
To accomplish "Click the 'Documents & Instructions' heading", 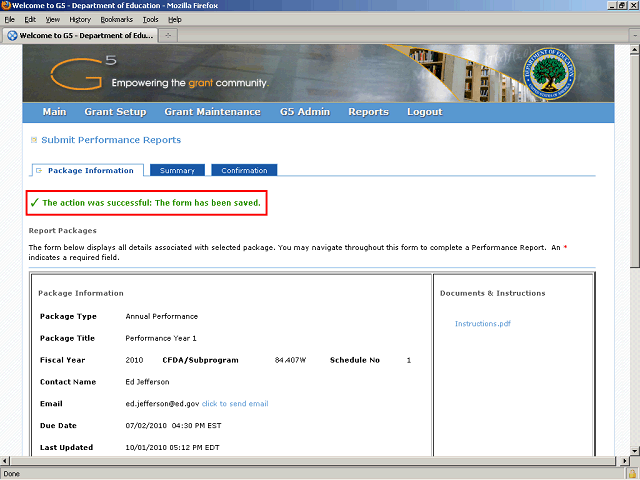I will point(493,293).
